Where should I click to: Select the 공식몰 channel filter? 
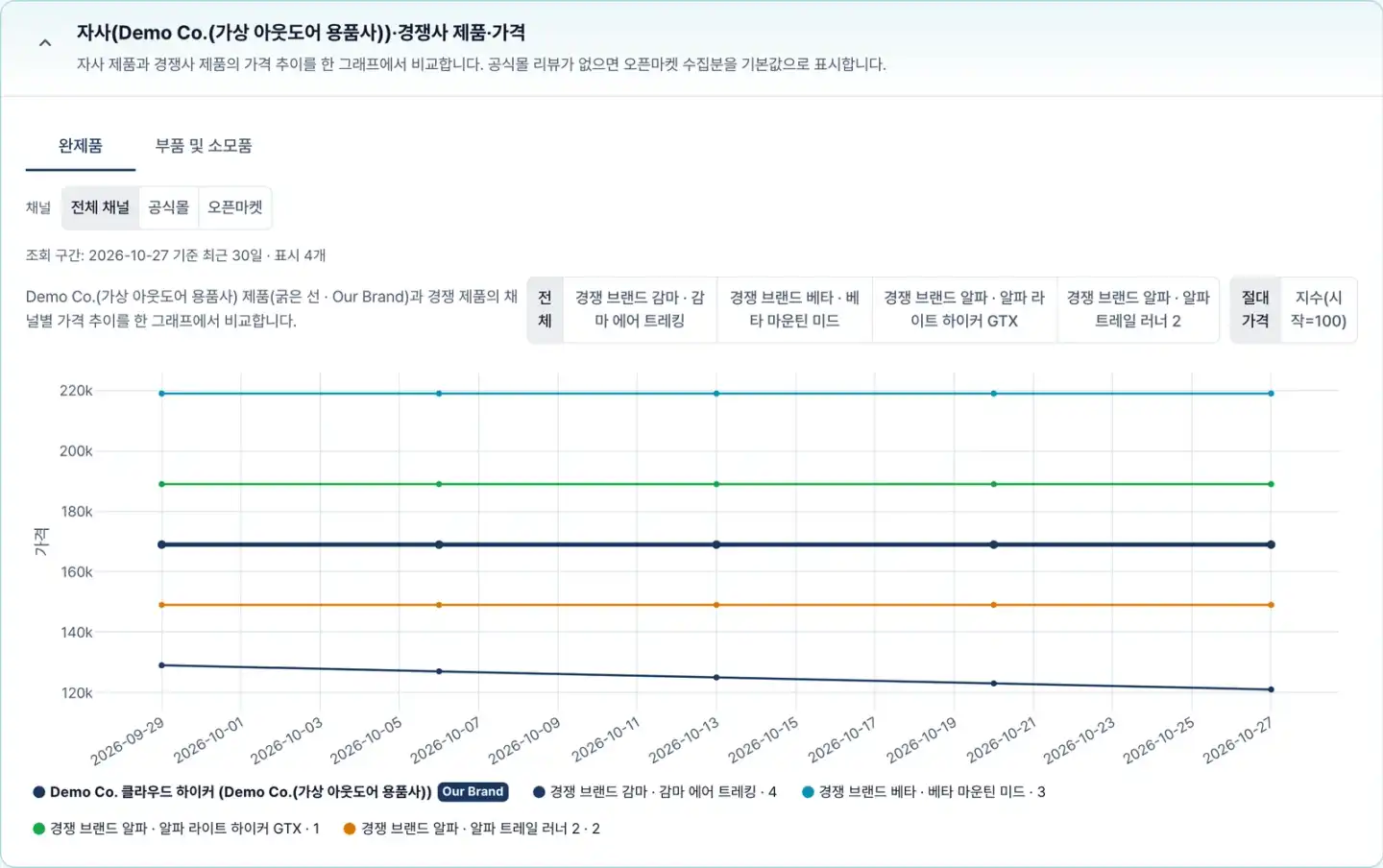pos(168,207)
